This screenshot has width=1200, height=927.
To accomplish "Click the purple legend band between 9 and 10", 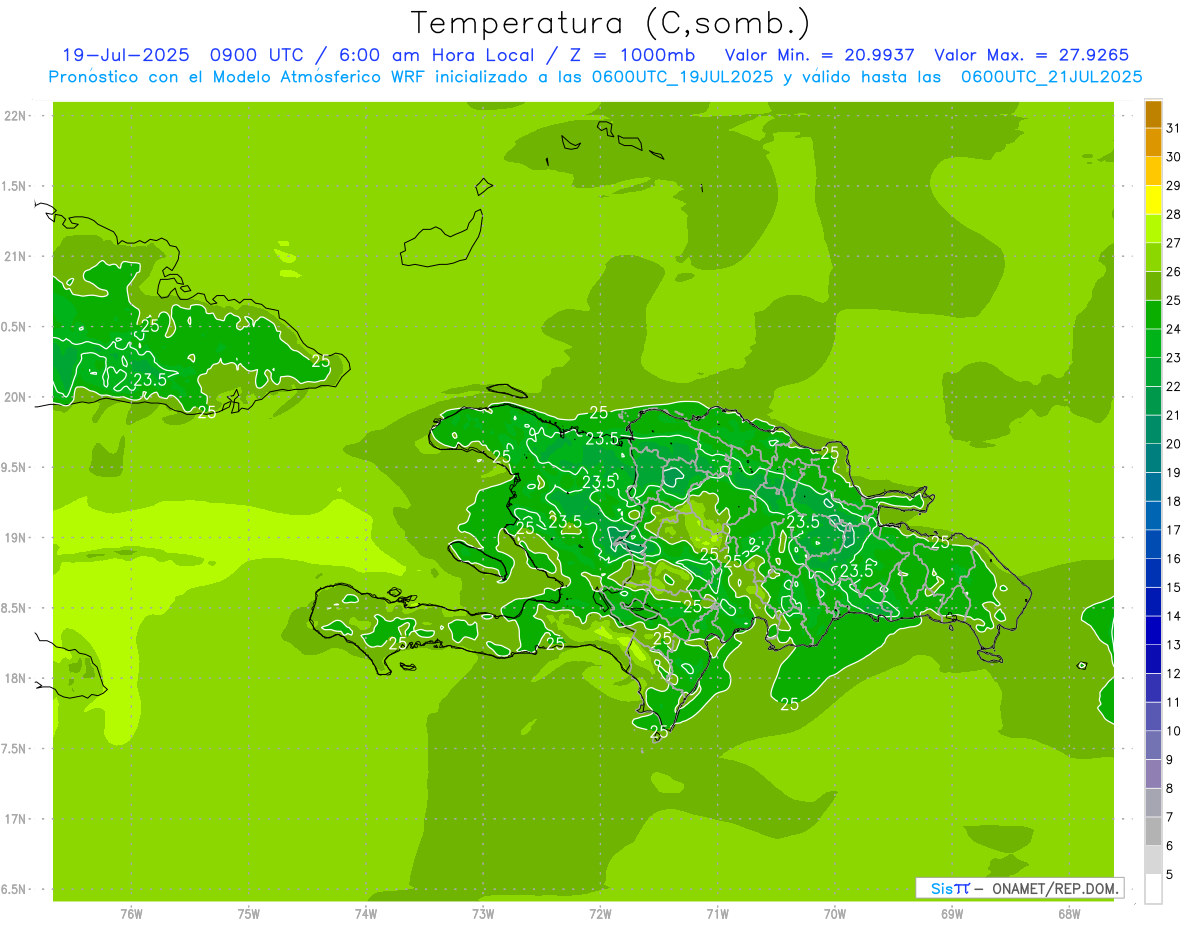I will tap(1153, 745).
